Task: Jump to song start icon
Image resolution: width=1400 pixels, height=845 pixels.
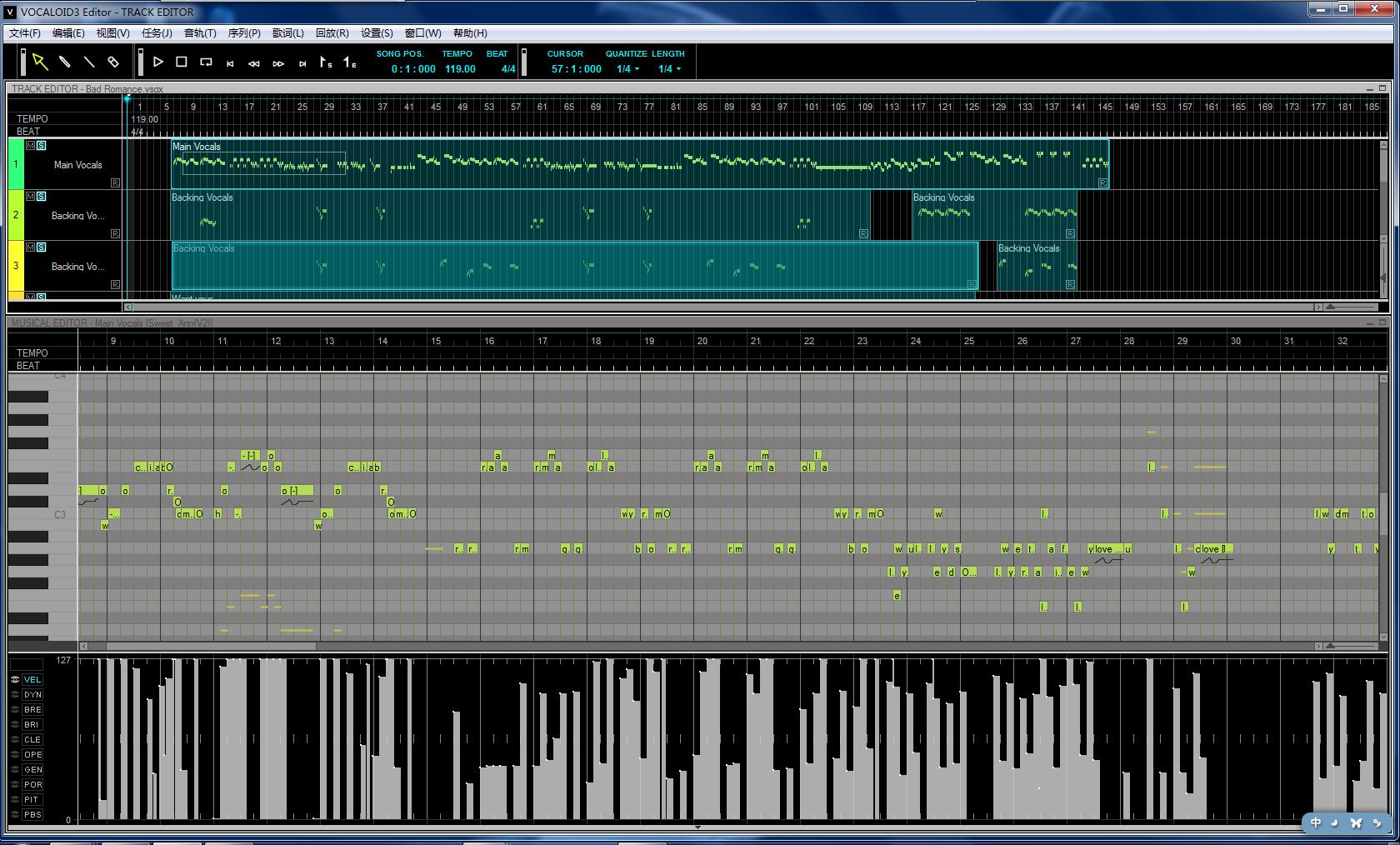Action: click(230, 63)
